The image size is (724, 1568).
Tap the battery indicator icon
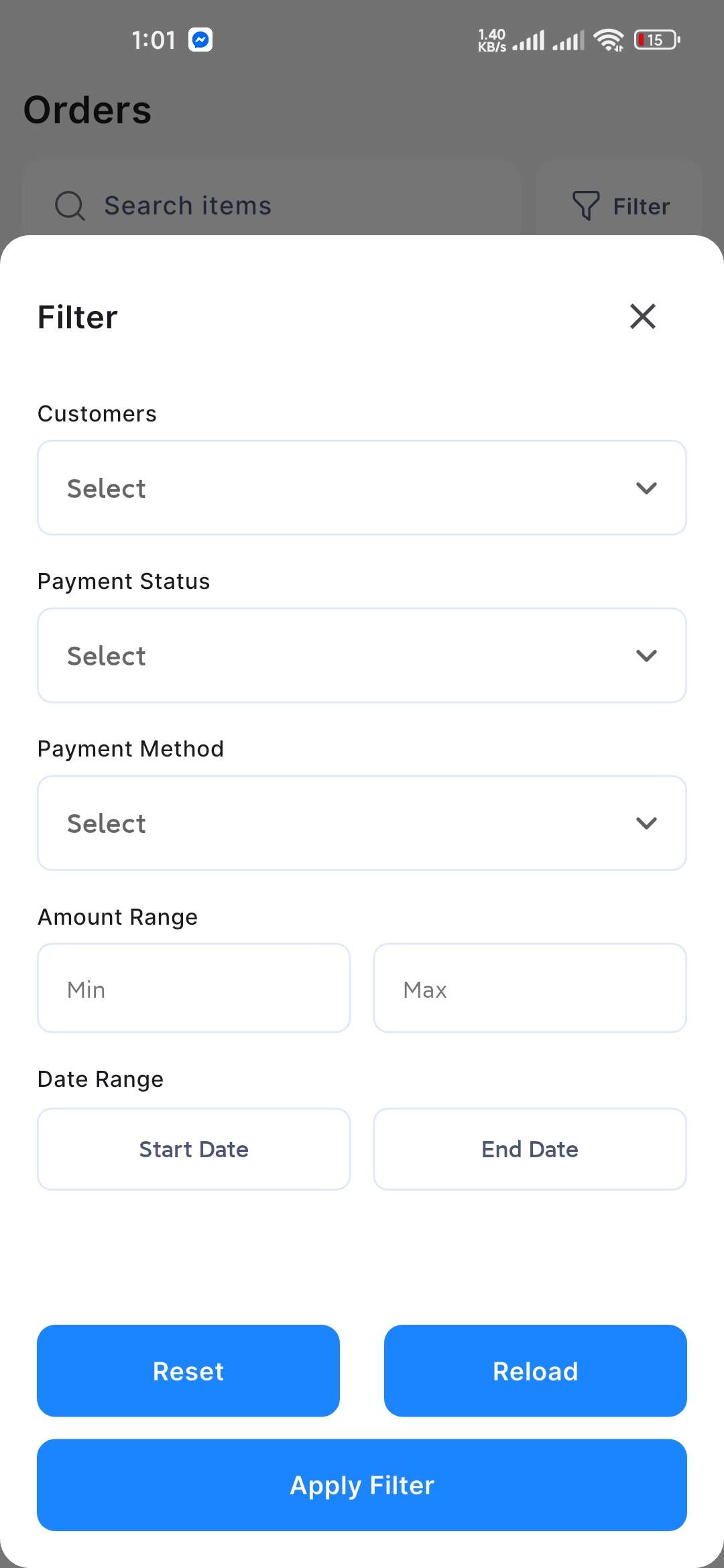point(657,40)
